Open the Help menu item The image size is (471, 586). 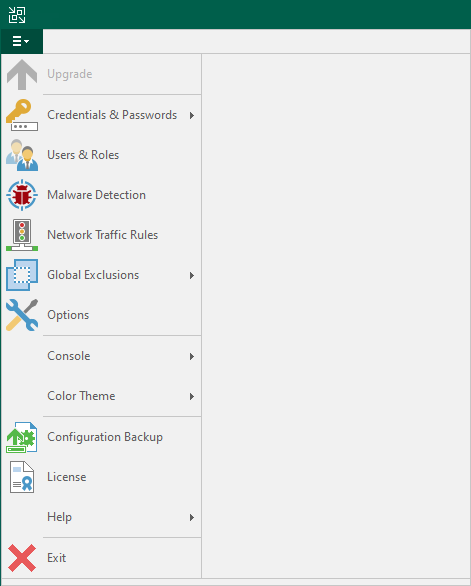pyautogui.click(x=59, y=517)
